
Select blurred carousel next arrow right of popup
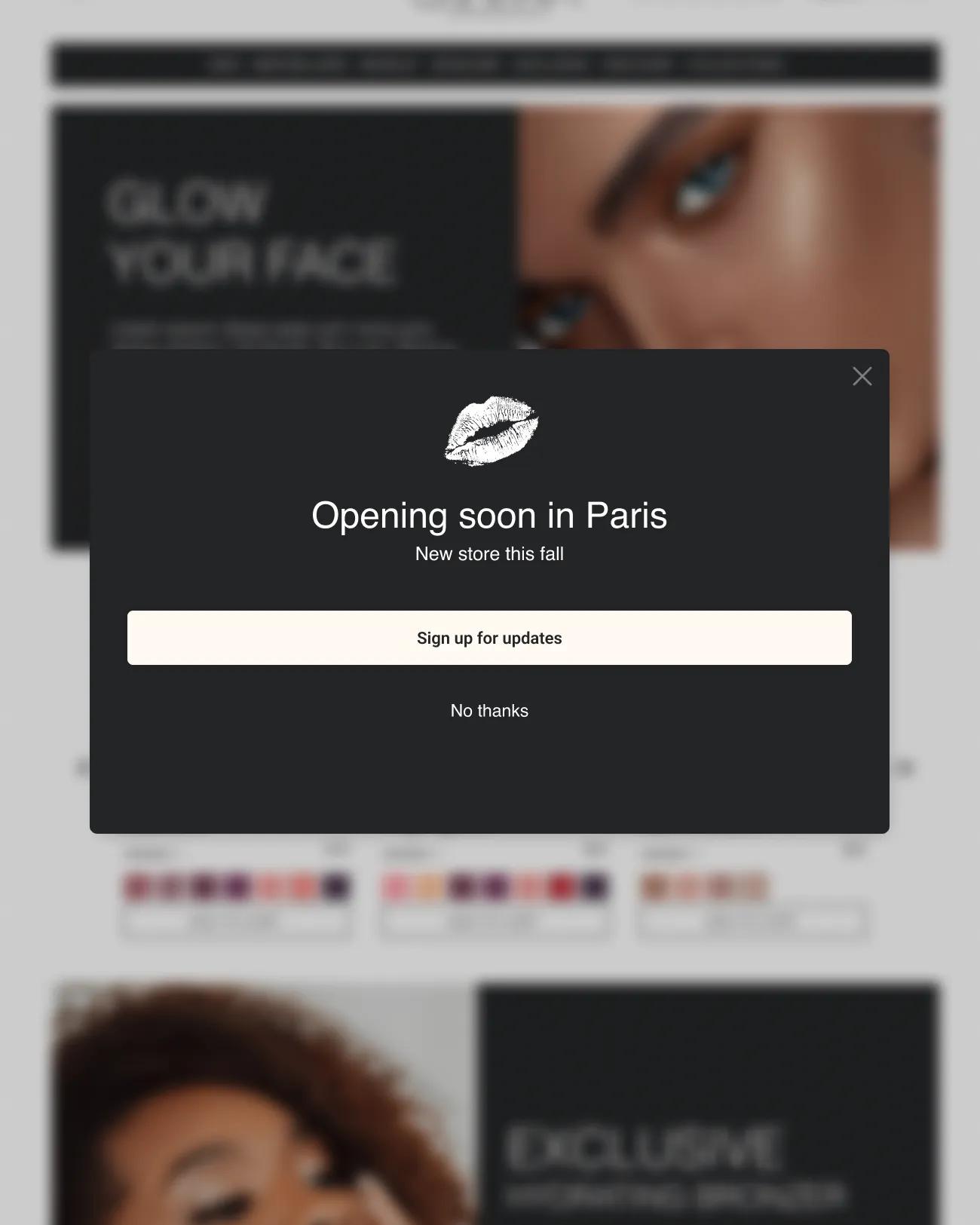pyautogui.click(x=902, y=768)
